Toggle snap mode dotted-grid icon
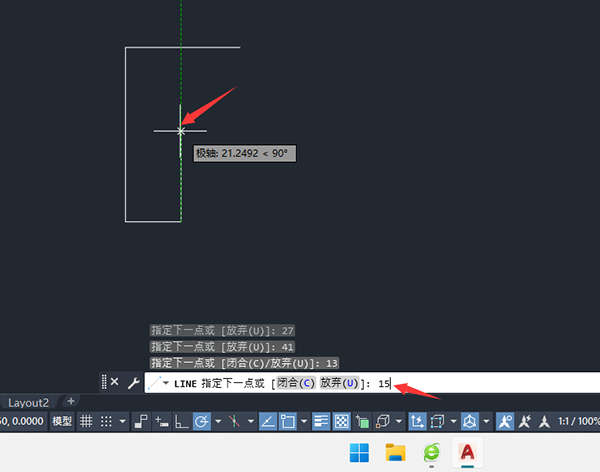Image resolution: width=600 pixels, height=472 pixels. 106,421
